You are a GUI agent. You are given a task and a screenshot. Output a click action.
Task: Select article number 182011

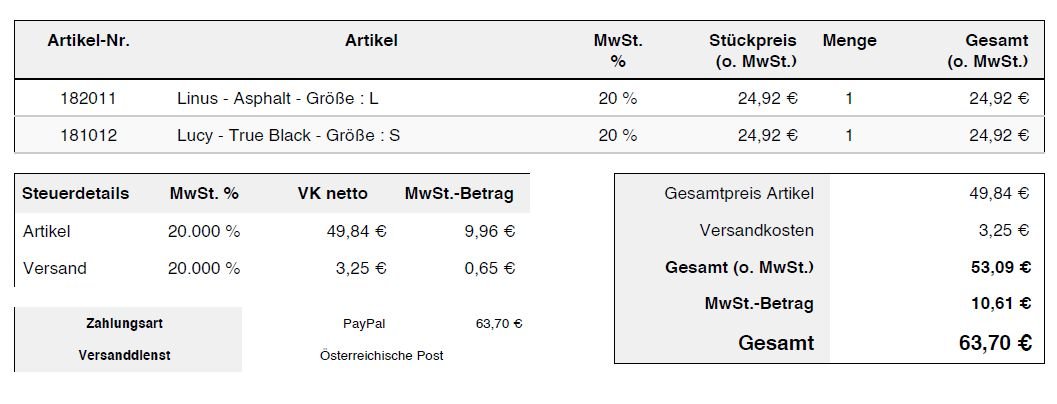pos(88,98)
